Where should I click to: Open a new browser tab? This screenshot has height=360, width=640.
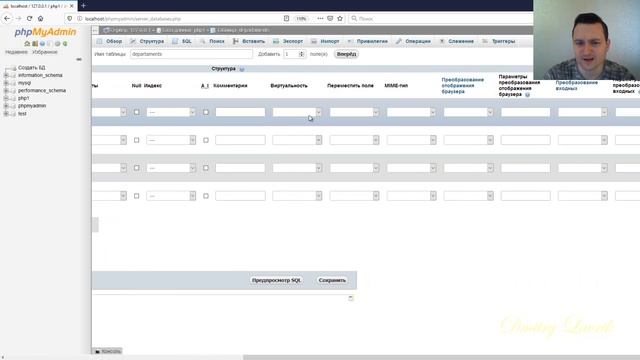tap(83, 6)
